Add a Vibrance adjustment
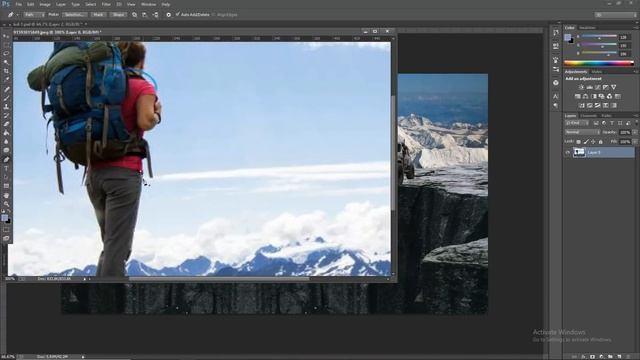This screenshot has height=360, width=640. (613, 87)
